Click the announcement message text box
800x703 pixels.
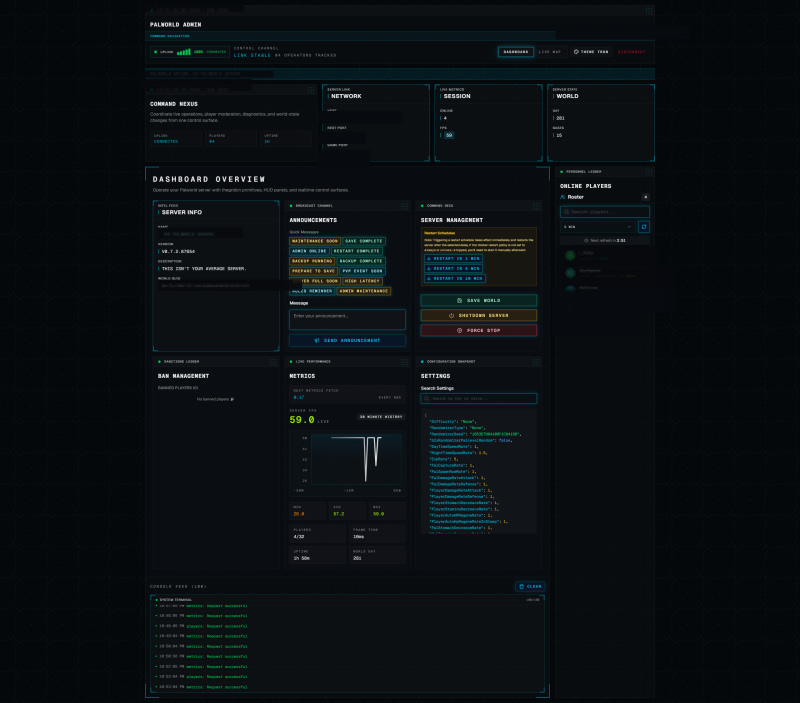[347, 320]
